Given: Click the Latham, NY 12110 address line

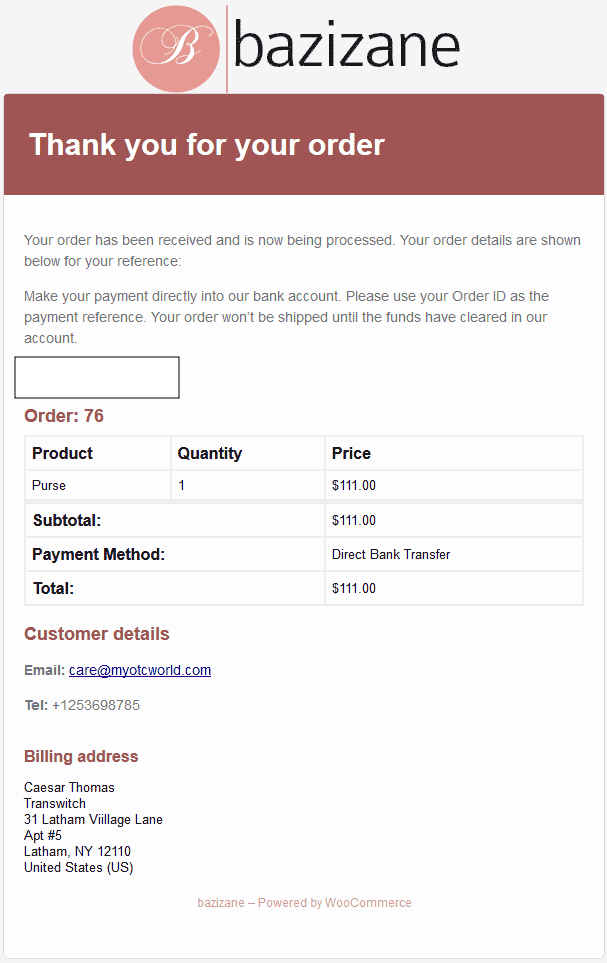Looking at the screenshot, I should pyautogui.click(x=77, y=851).
